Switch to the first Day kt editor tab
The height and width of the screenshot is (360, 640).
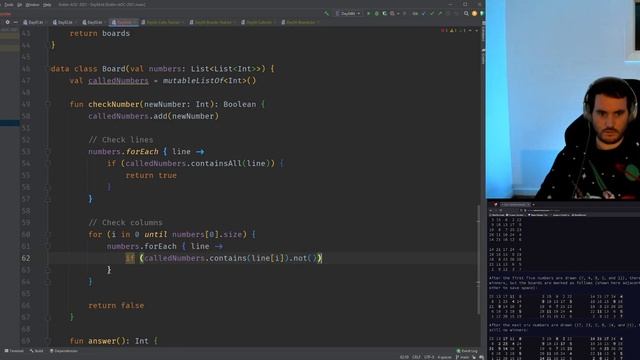pos(33,22)
